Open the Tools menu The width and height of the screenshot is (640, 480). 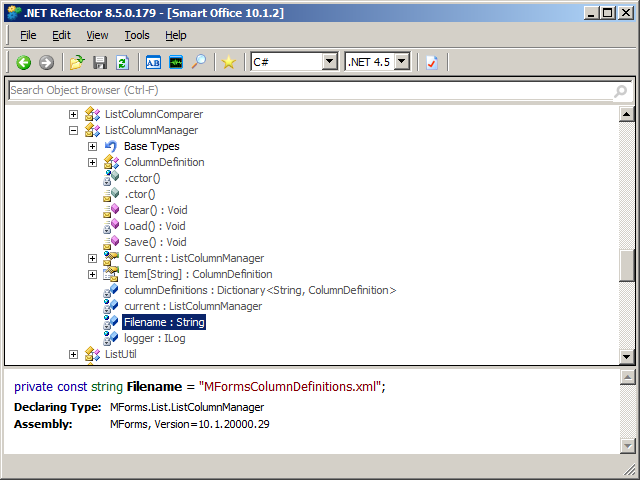point(136,35)
